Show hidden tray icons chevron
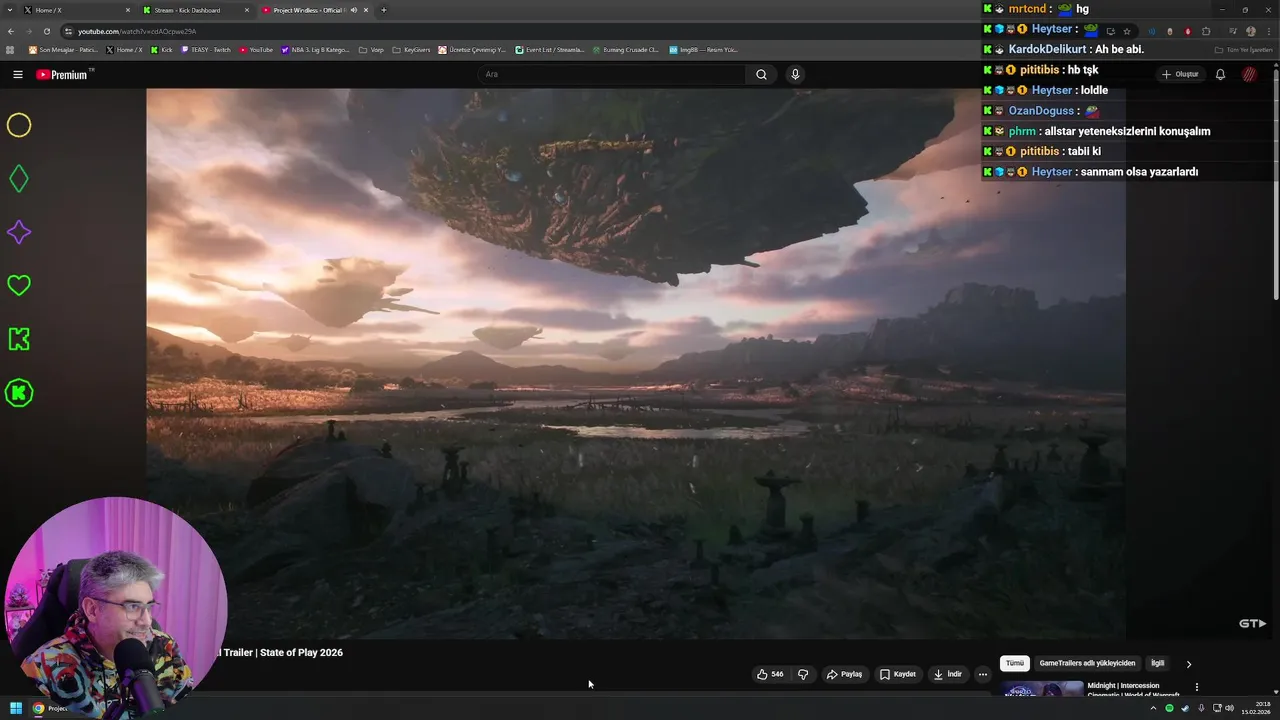This screenshot has width=1280, height=720. point(1153,708)
